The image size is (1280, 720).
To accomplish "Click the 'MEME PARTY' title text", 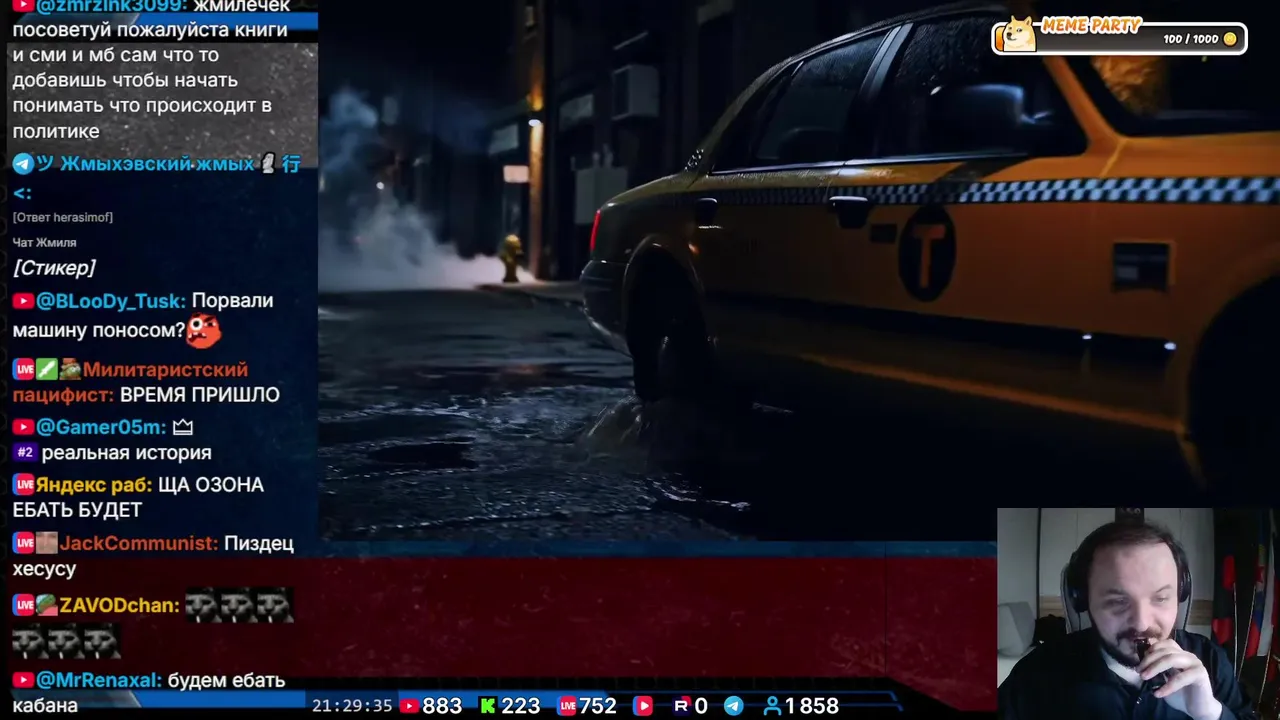I will click(x=1091, y=25).
